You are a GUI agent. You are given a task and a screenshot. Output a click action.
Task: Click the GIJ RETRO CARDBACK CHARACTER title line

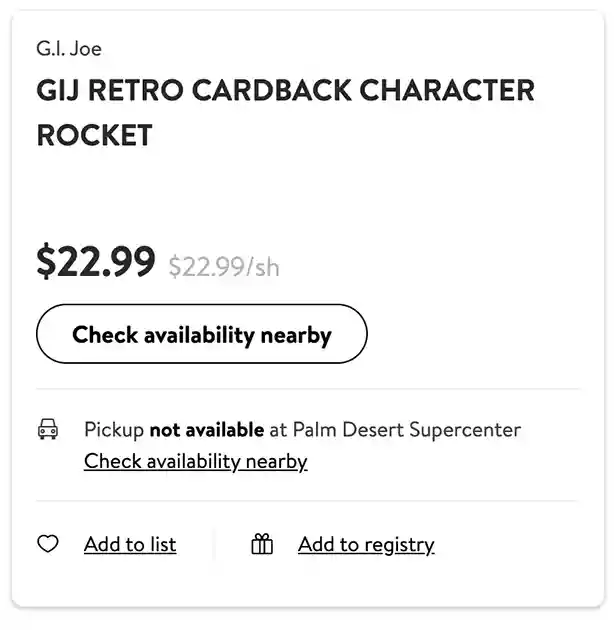coord(285,90)
